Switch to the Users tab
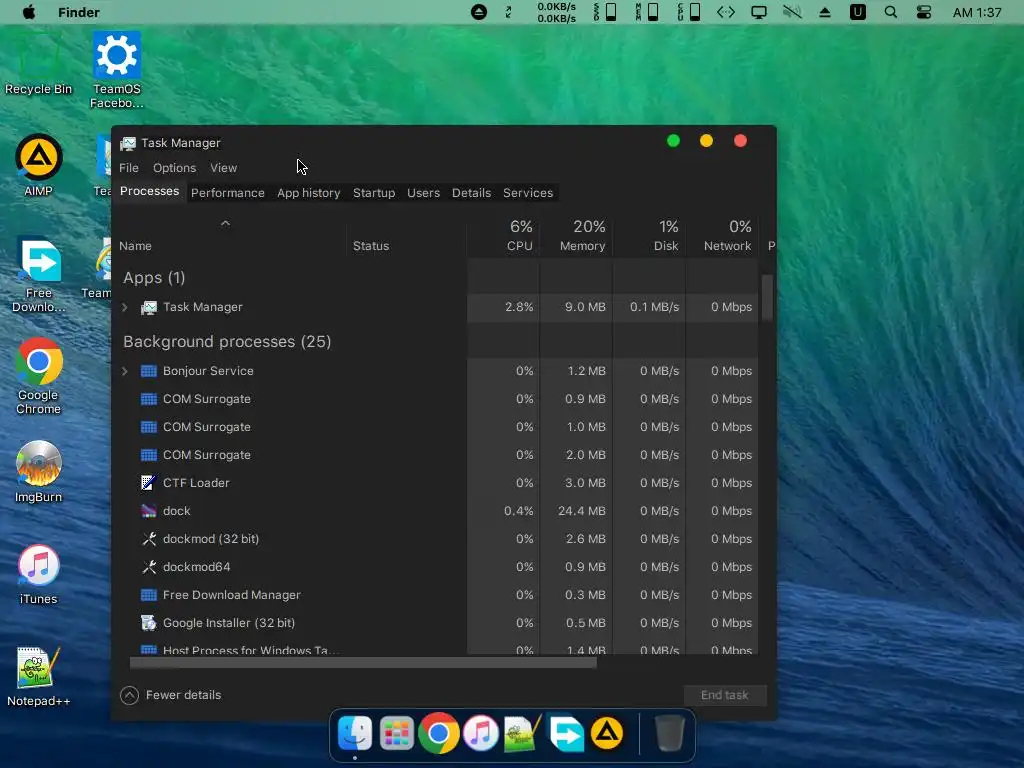Image resolution: width=1024 pixels, height=768 pixels. click(423, 193)
